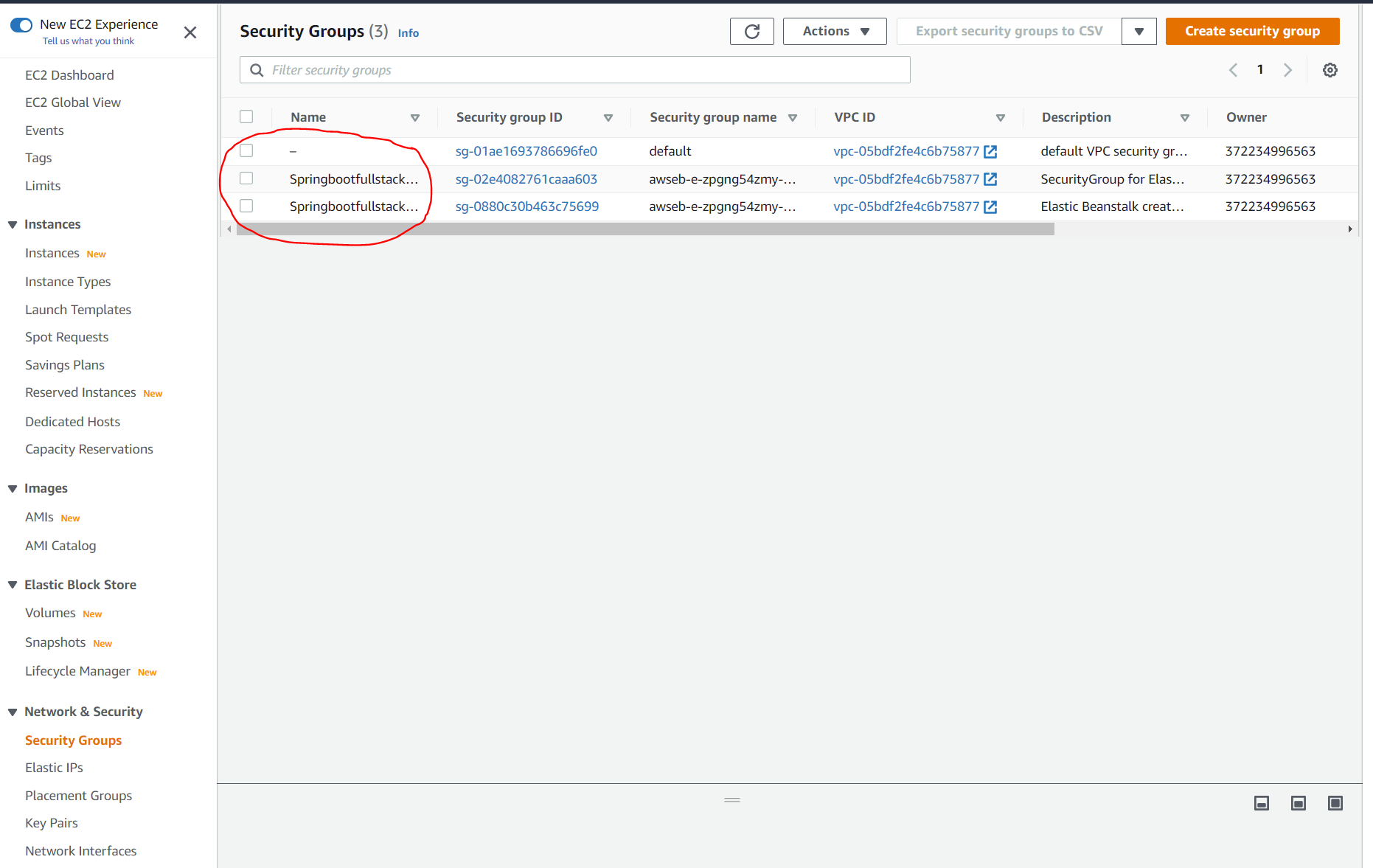Click the refresh security groups icon

(751, 31)
